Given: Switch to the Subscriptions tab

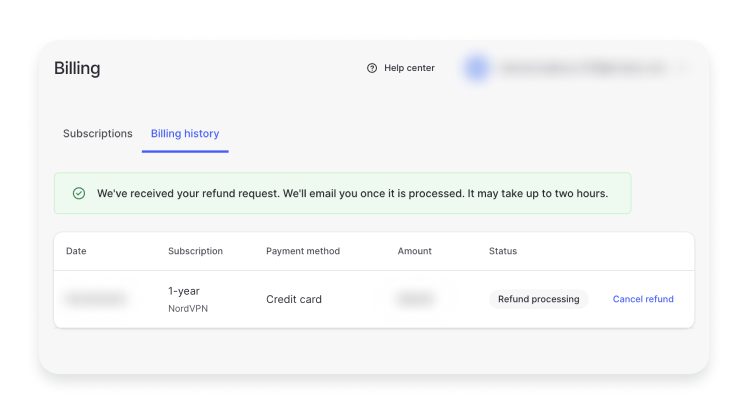Looking at the screenshot, I should coord(98,134).
